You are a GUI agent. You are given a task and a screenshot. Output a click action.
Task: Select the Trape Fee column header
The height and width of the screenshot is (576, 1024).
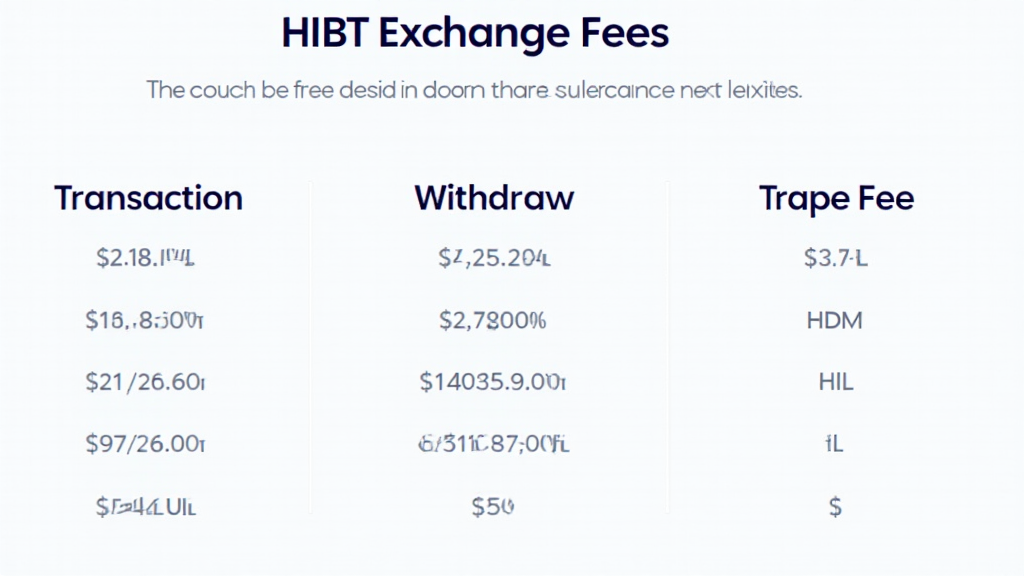pyautogui.click(x=836, y=198)
